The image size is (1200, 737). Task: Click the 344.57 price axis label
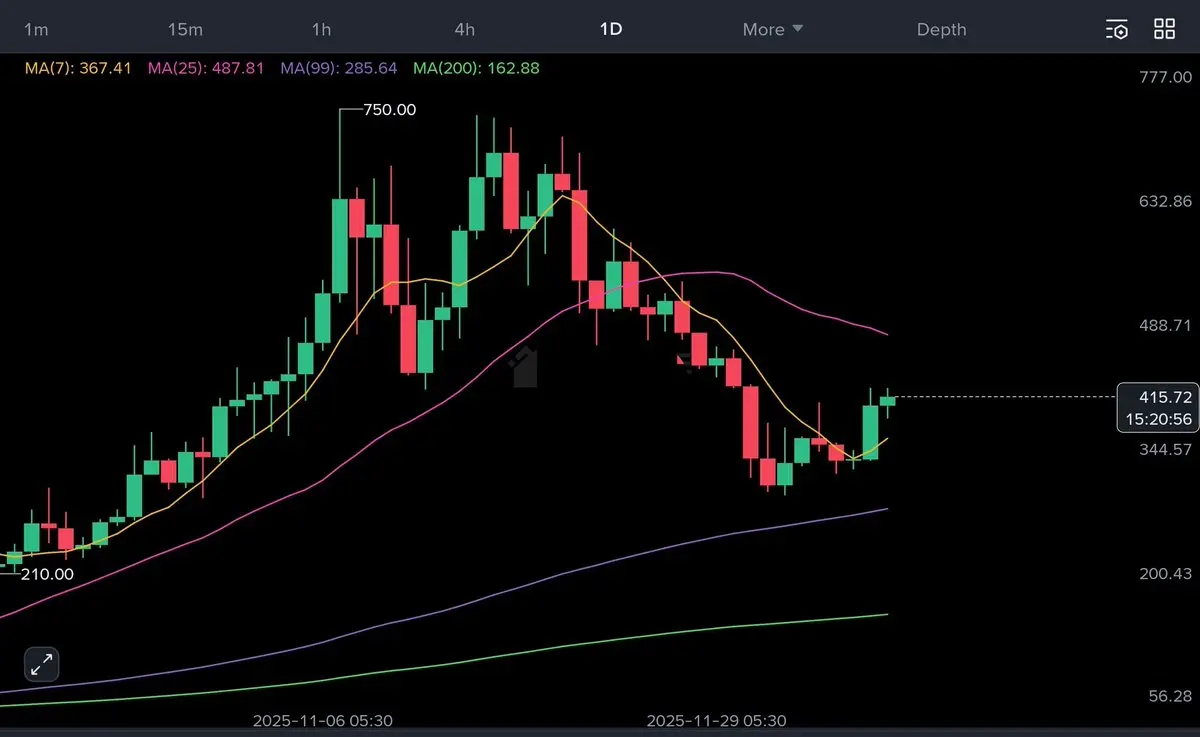point(1166,449)
